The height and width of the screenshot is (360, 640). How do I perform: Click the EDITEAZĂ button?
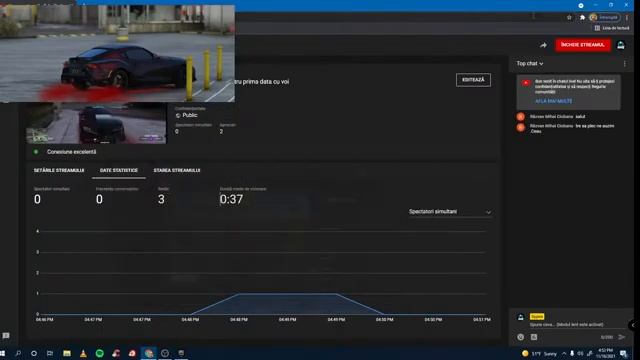[x=473, y=80]
